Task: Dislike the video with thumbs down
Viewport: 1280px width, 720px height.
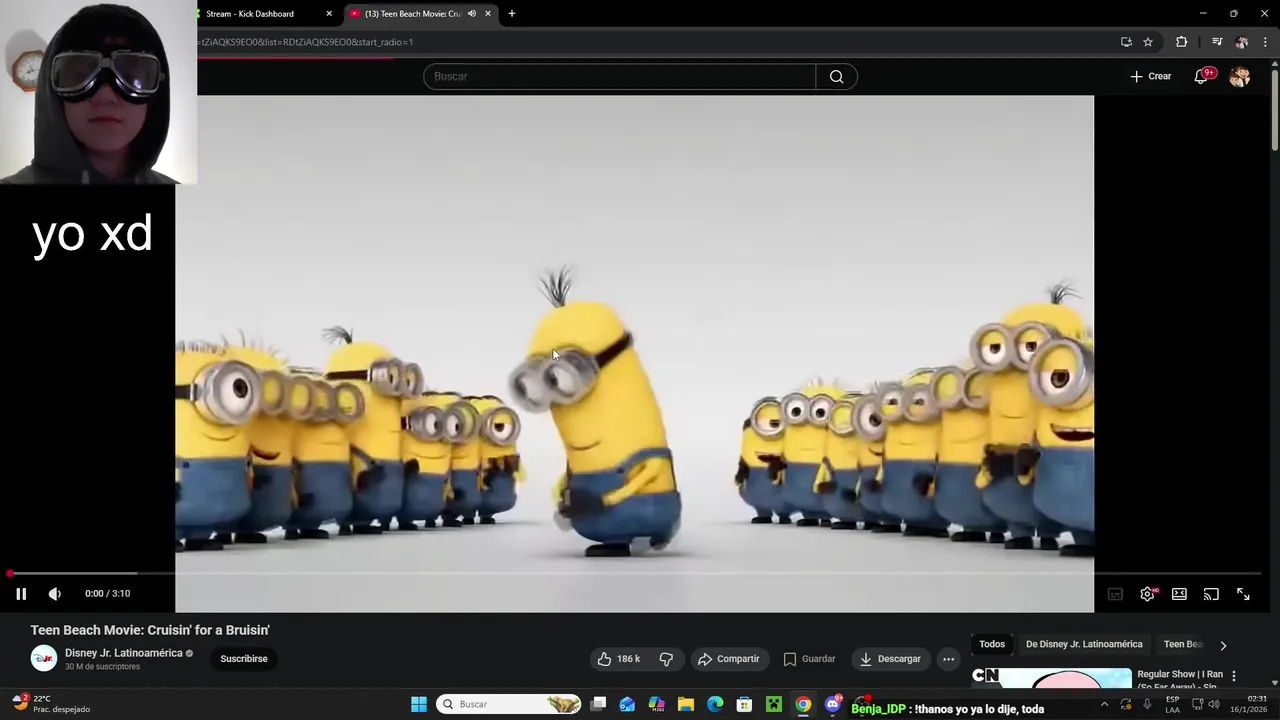Action: click(666, 659)
